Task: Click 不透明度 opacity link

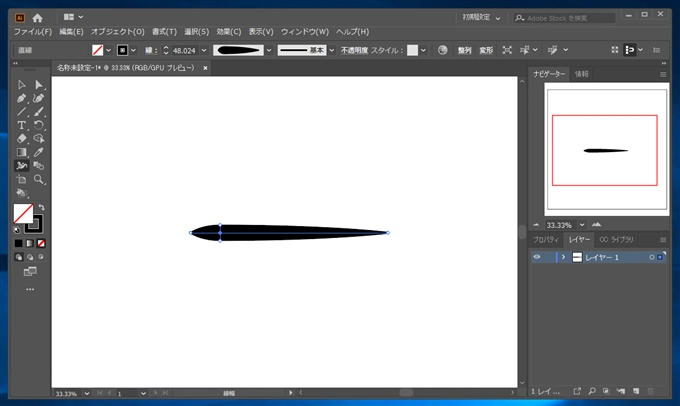Action: (x=354, y=50)
